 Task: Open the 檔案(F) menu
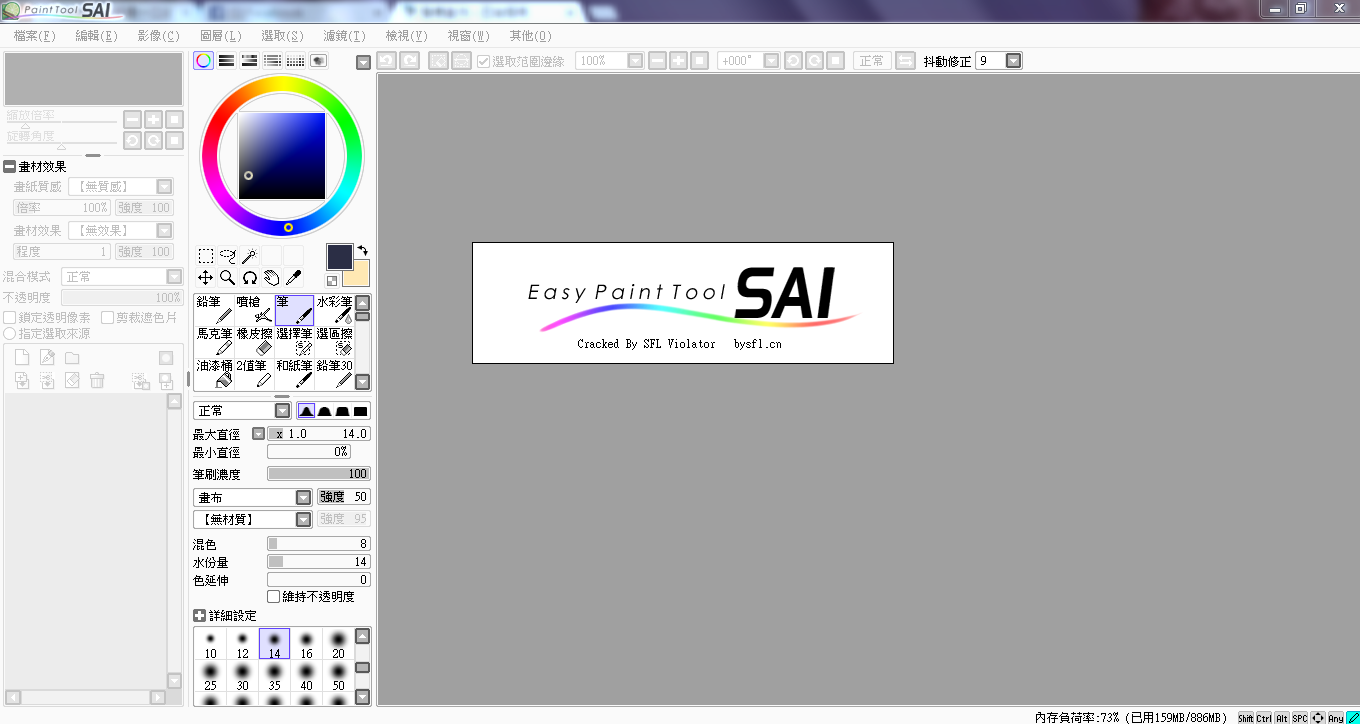[35, 36]
